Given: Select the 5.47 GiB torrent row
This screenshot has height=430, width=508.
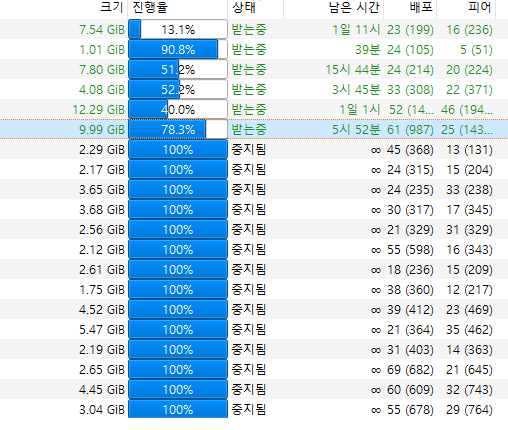Looking at the screenshot, I should (254, 329).
